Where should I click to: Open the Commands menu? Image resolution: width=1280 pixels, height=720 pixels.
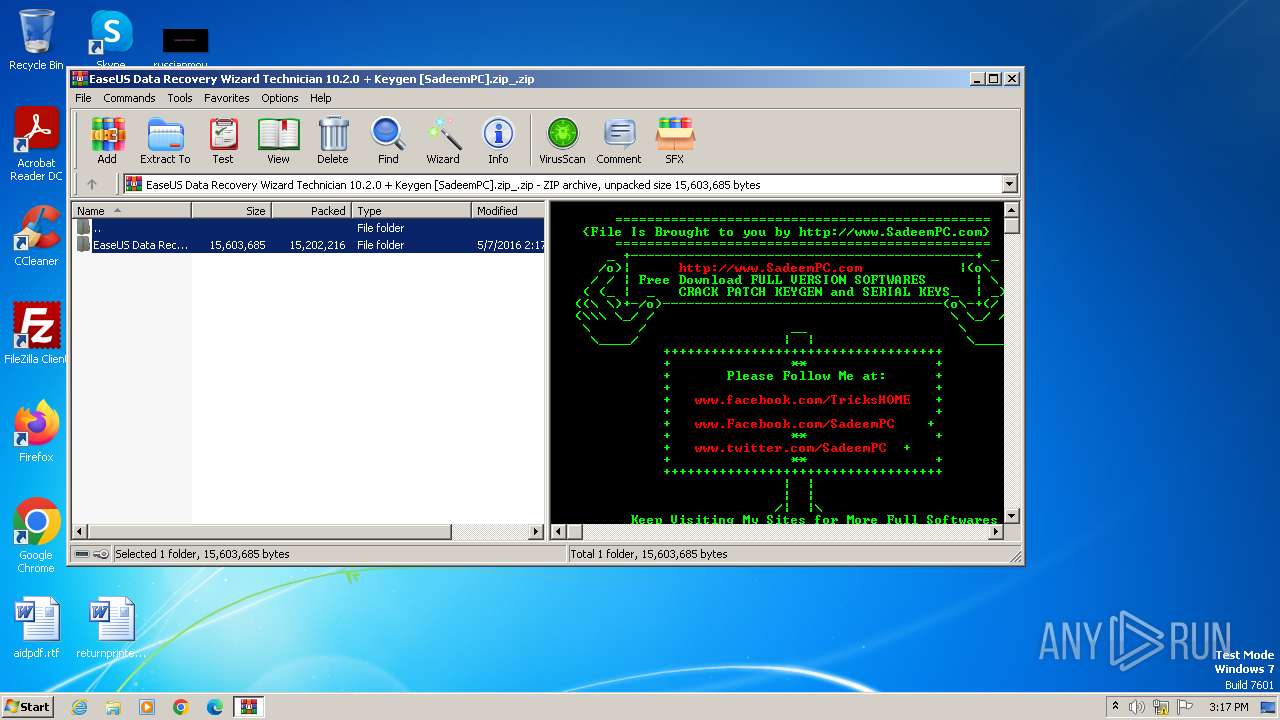[x=129, y=98]
